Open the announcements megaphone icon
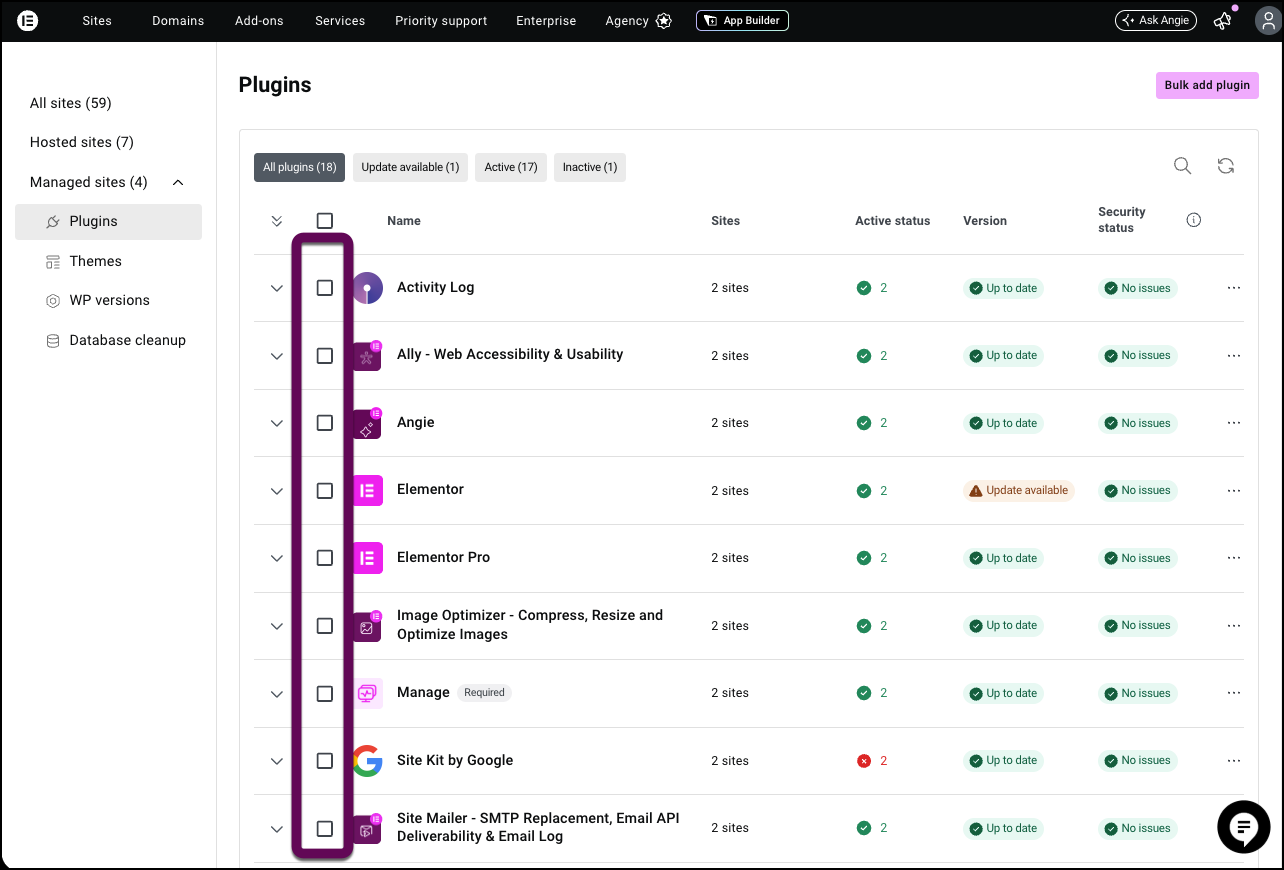The image size is (1284, 870). coord(1222,20)
